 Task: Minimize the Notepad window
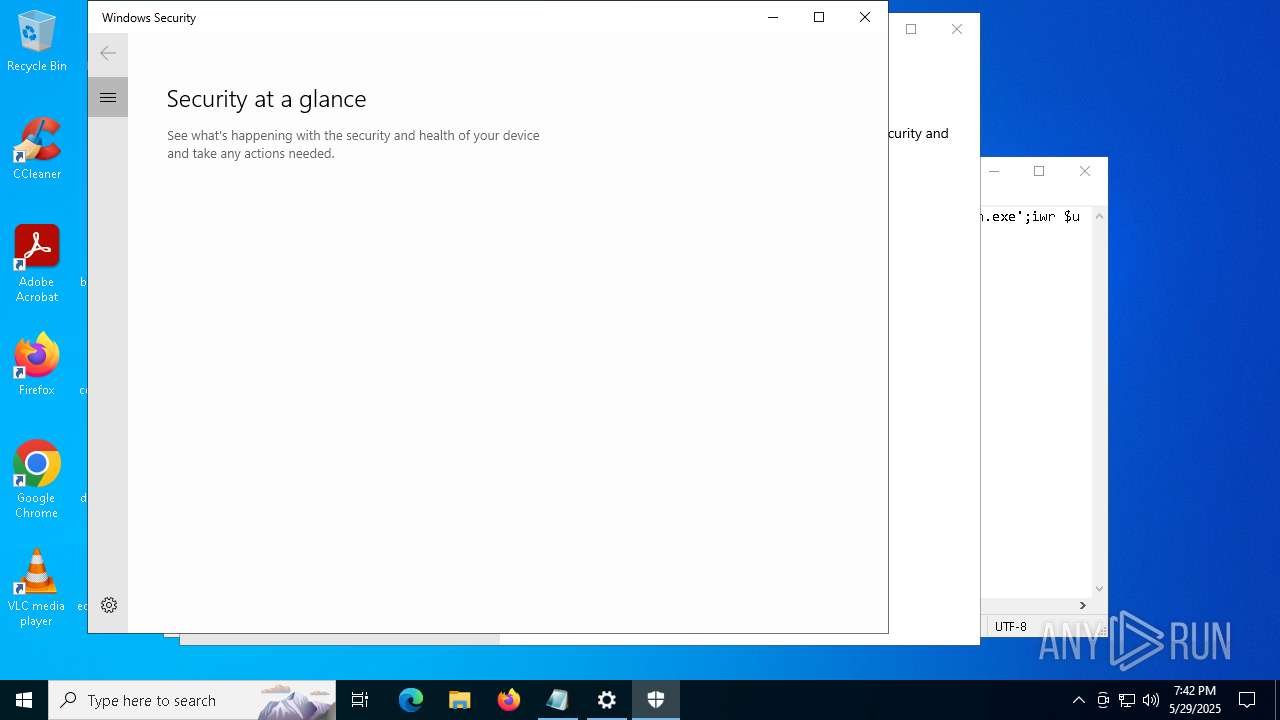tap(994, 171)
